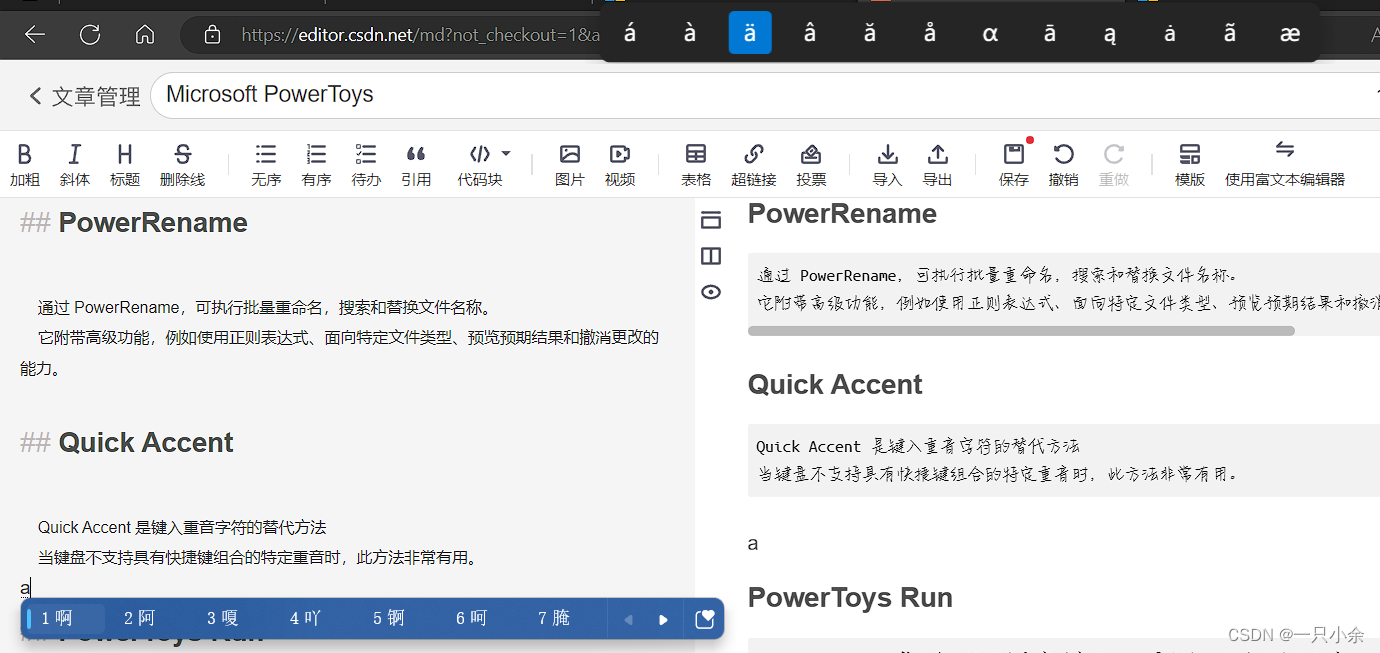View site lock information

[x=212, y=35]
